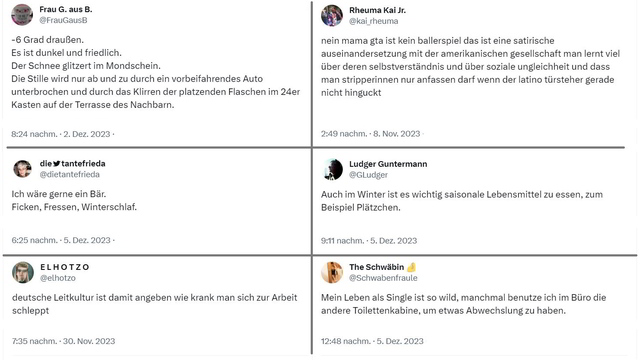Open the @FrauGausB handle link
This screenshot has height=360, width=640.
tap(63, 20)
